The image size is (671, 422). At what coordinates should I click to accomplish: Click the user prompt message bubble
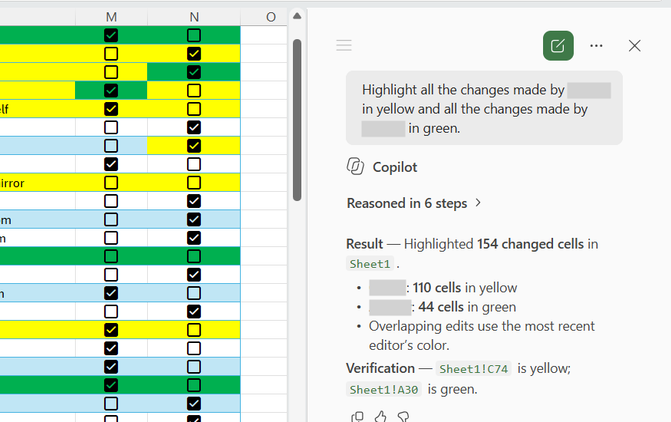click(x=484, y=108)
